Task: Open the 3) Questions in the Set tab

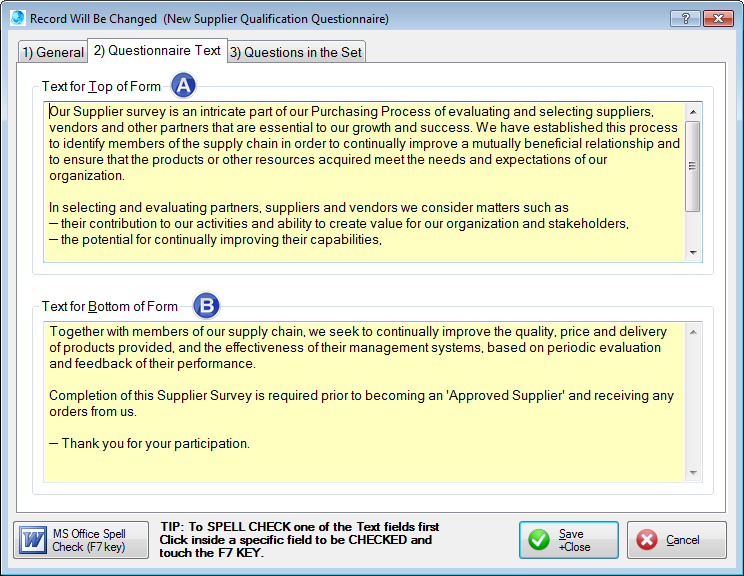Action: point(296,52)
